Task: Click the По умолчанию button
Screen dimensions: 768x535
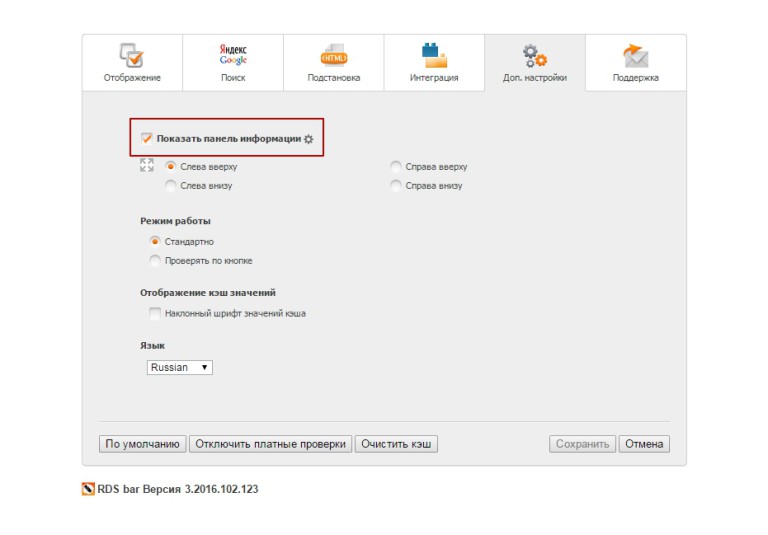Action: (x=143, y=444)
